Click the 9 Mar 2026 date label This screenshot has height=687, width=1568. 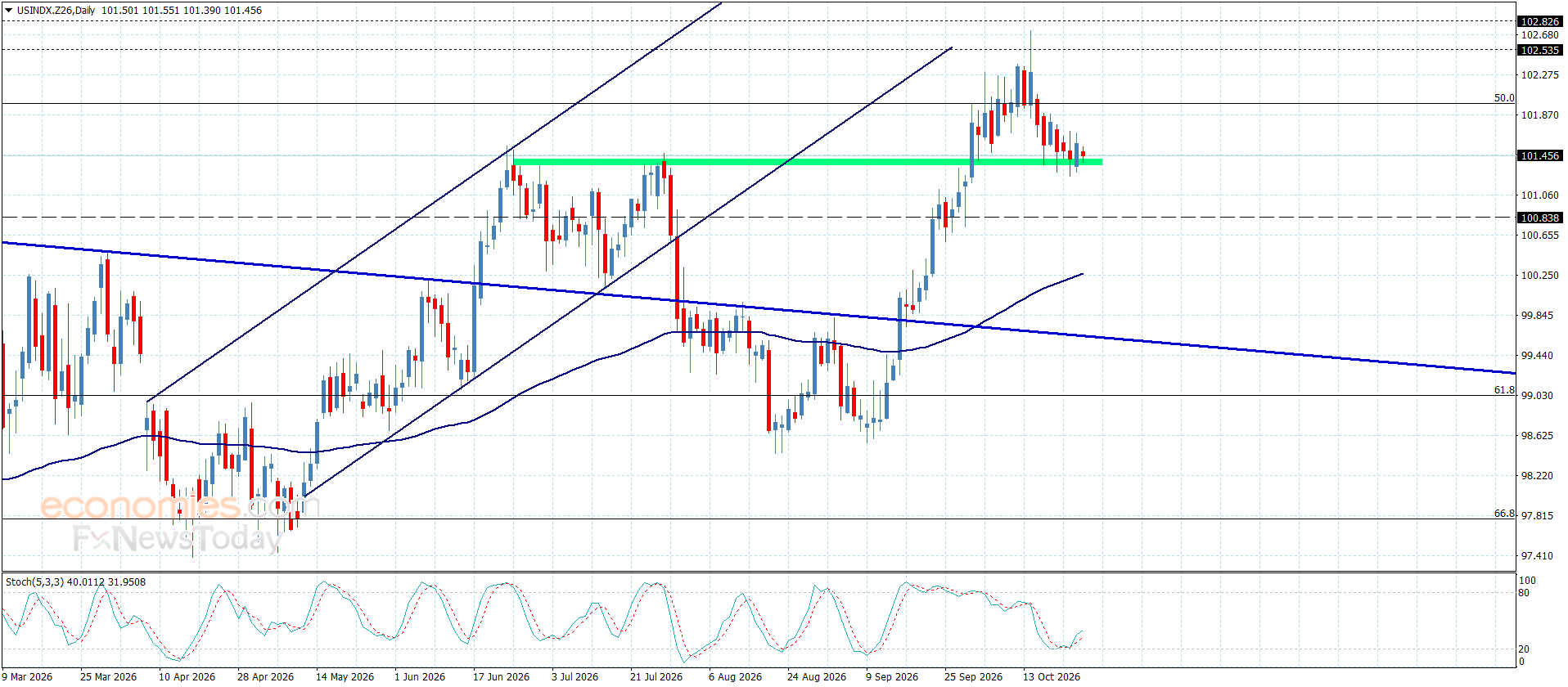pos(27,676)
